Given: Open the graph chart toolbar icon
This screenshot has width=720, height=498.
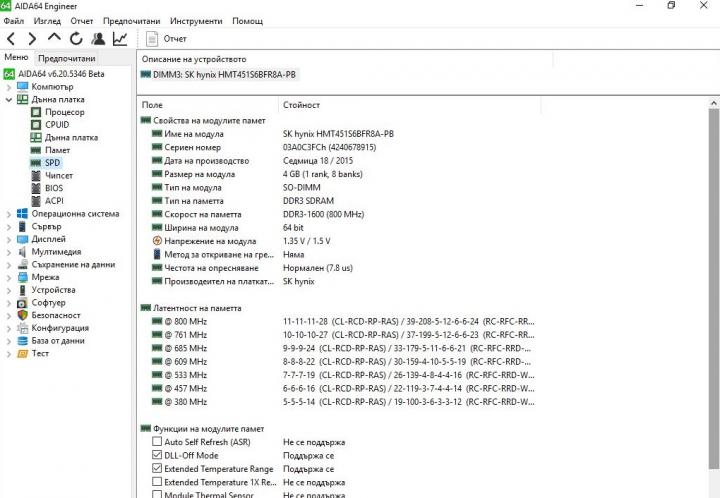Looking at the screenshot, I should pos(120,39).
